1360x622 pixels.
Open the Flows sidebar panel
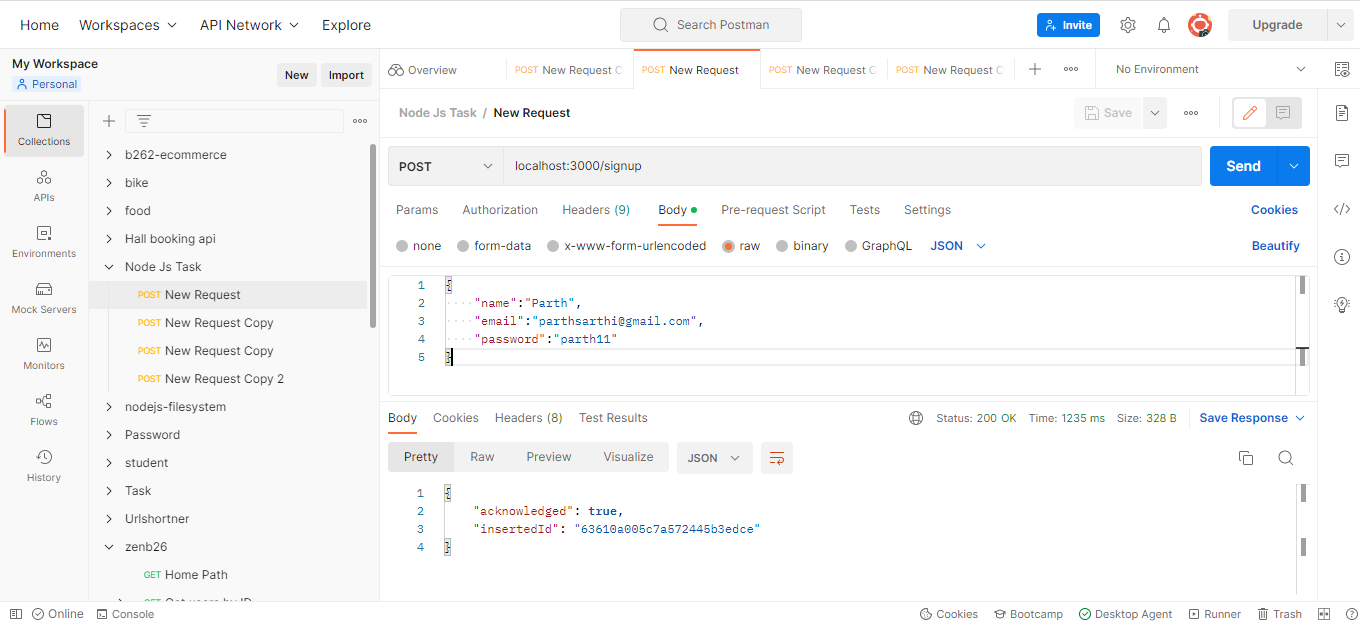43,408
